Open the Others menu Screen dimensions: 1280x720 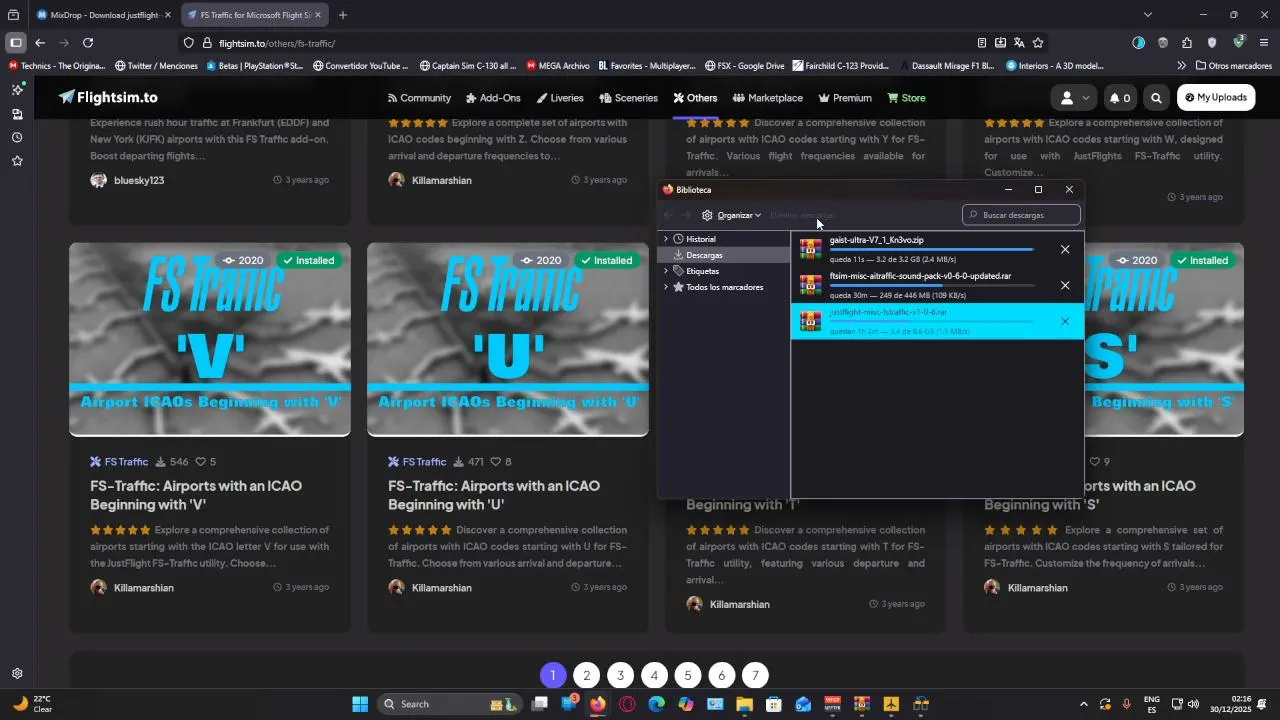pyautogui.click(x=695, y=98)
